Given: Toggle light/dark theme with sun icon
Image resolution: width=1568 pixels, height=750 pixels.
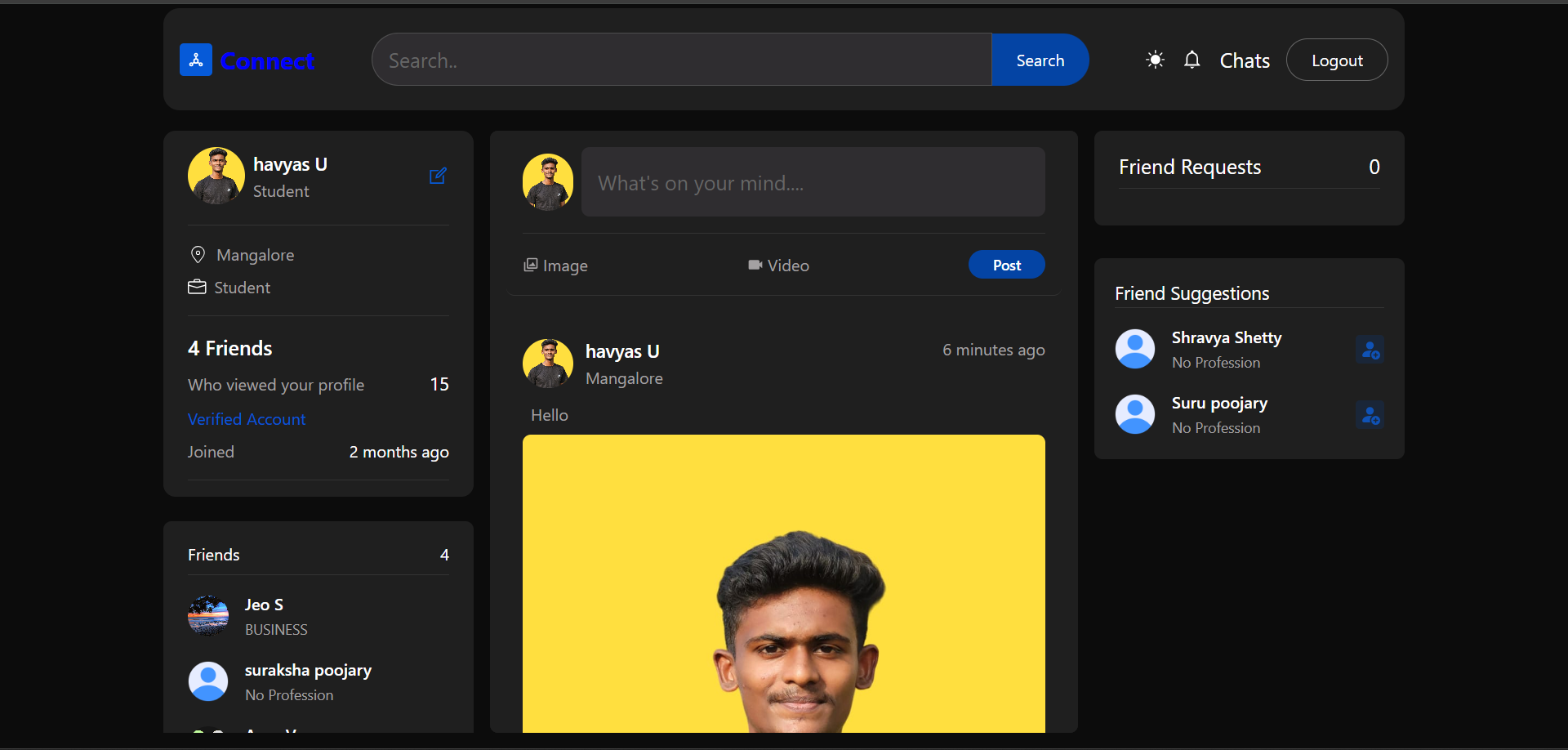Looking at the screenshot, I should pos(1155,60).
